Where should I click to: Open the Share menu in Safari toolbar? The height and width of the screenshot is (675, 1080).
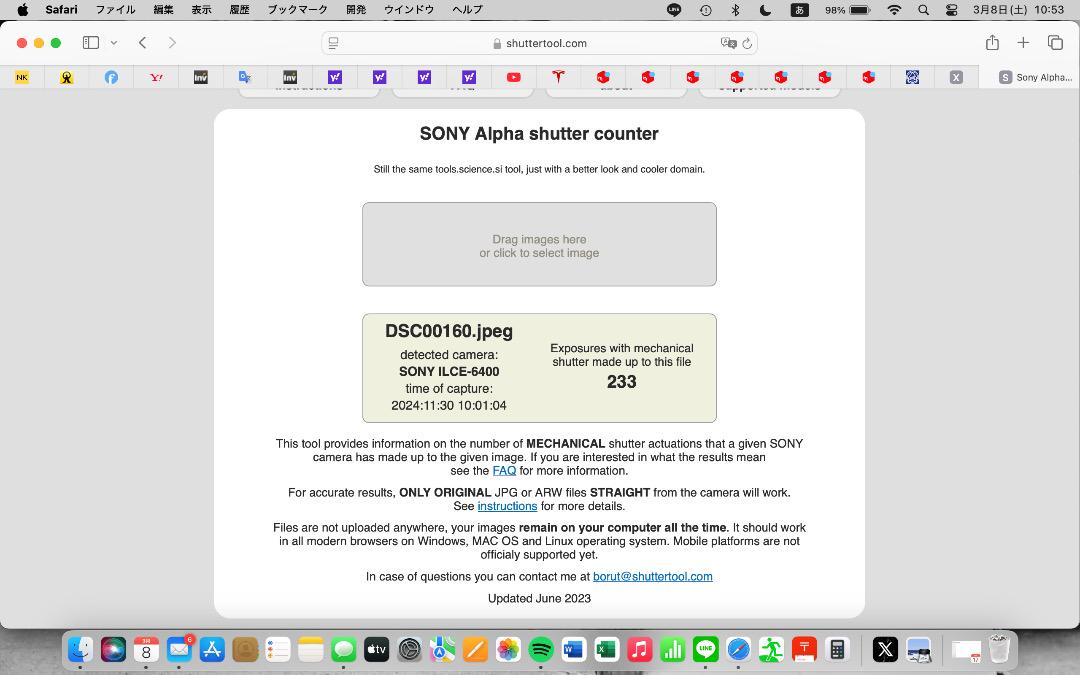tap(992, 43)
